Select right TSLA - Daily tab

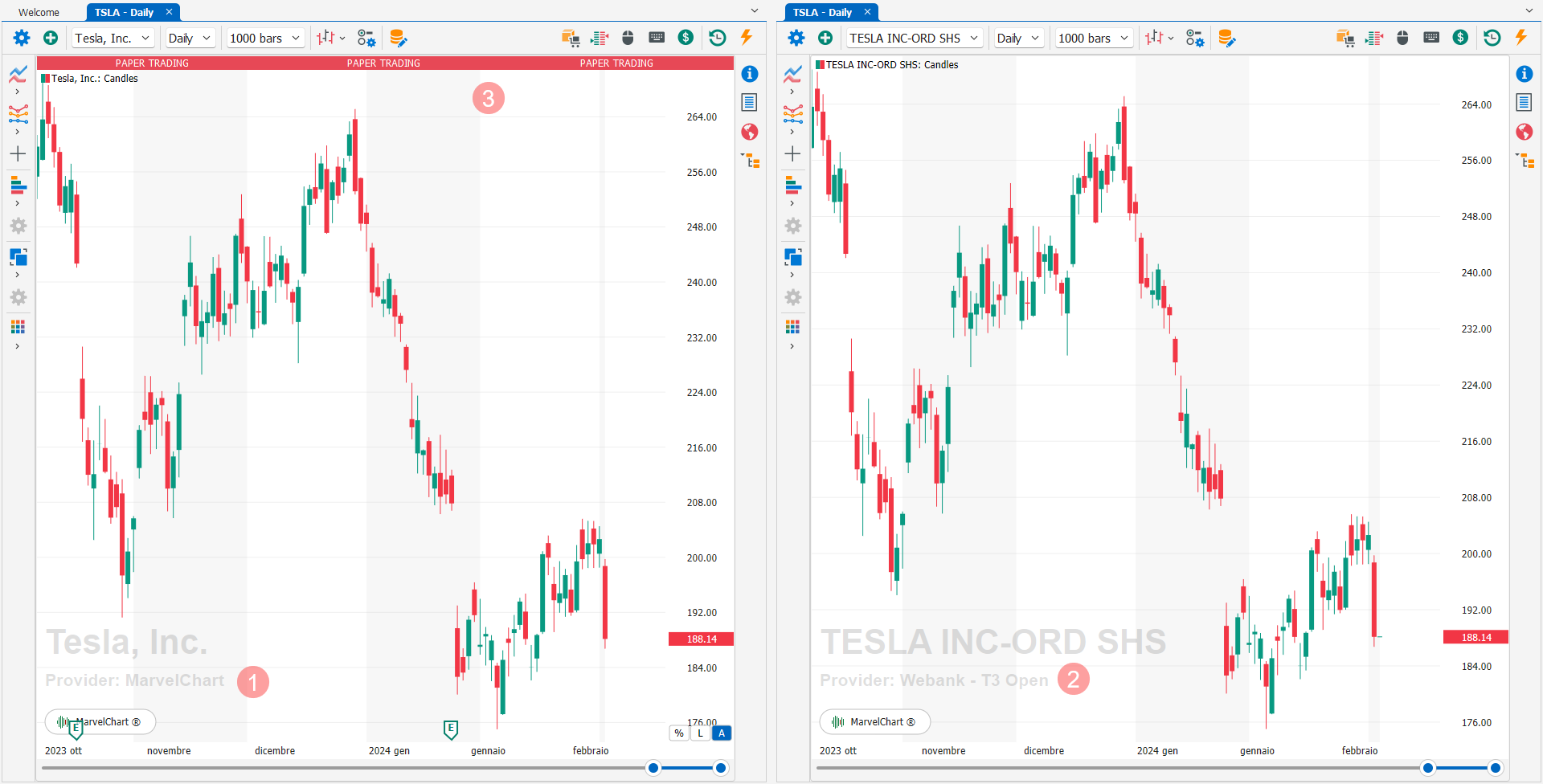[822, 12]
